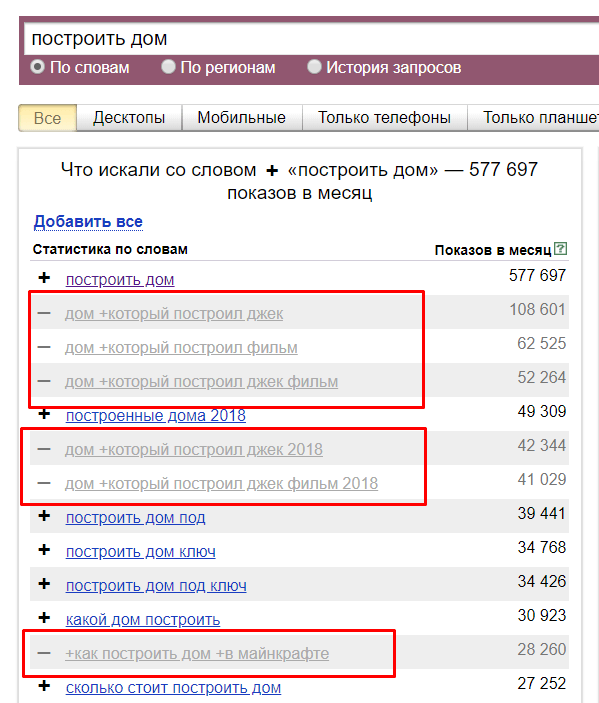Open the 'построенные дома 2018' link

pyautogui.click(x=156, y=416)
